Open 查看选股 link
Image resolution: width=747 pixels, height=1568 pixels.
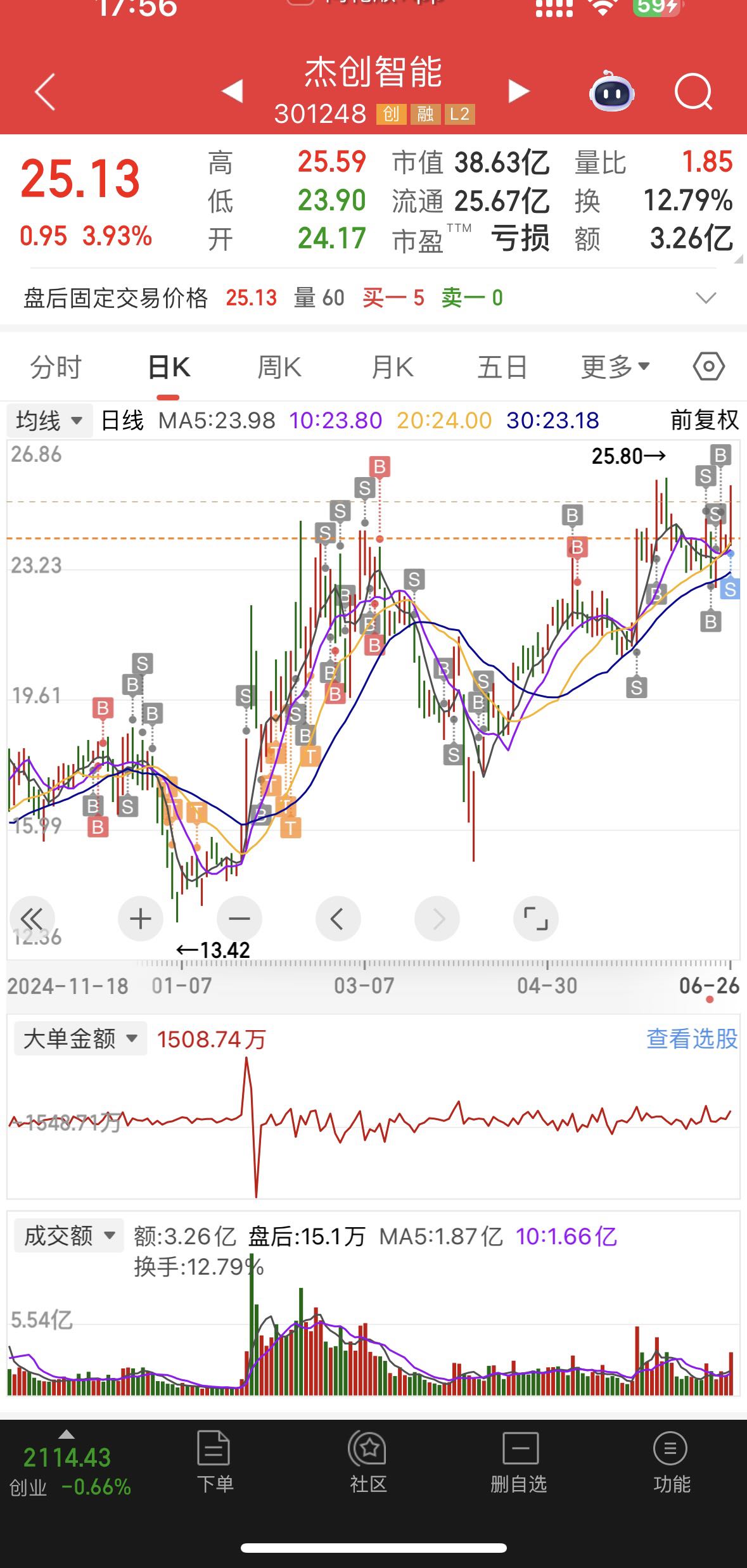[692, 1038]
